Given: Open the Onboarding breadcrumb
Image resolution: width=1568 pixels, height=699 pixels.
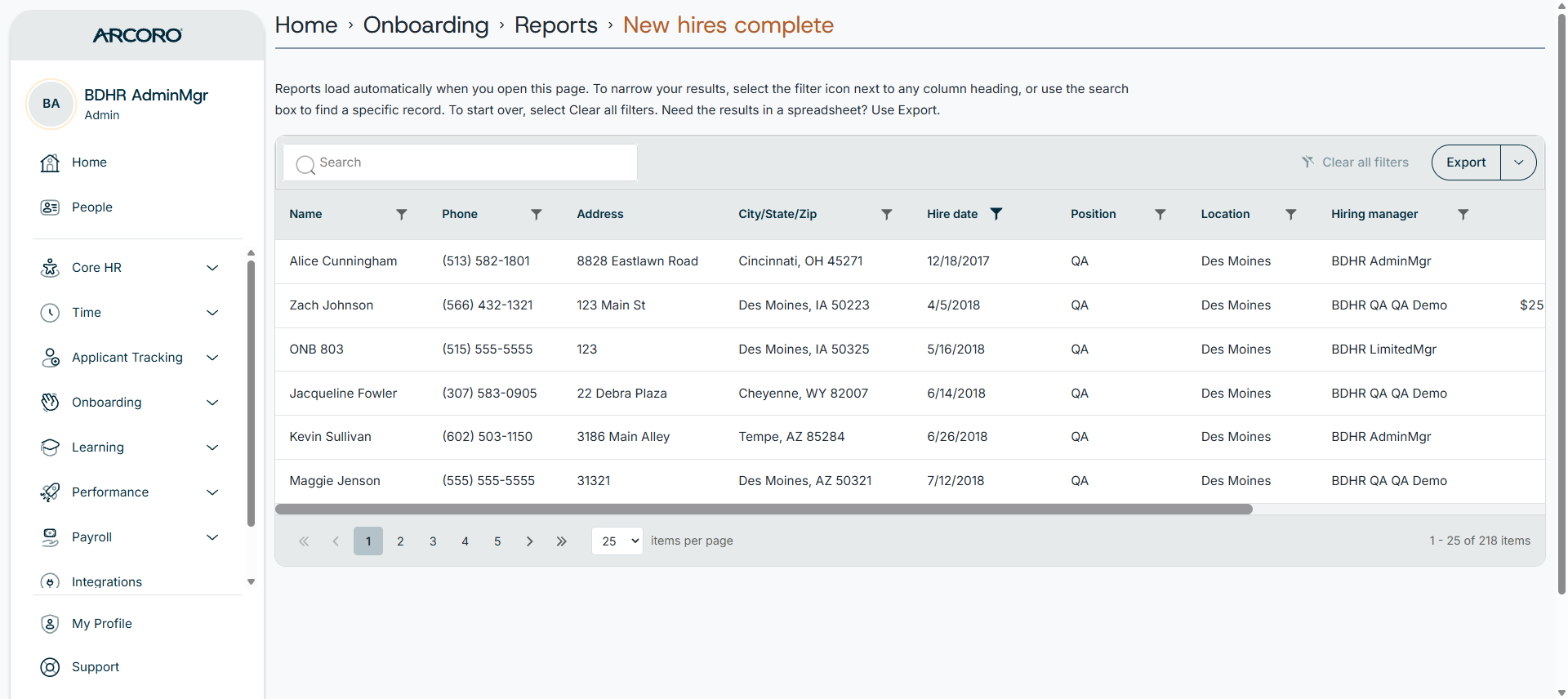Looking at the screenshot, I should point(426,25).
